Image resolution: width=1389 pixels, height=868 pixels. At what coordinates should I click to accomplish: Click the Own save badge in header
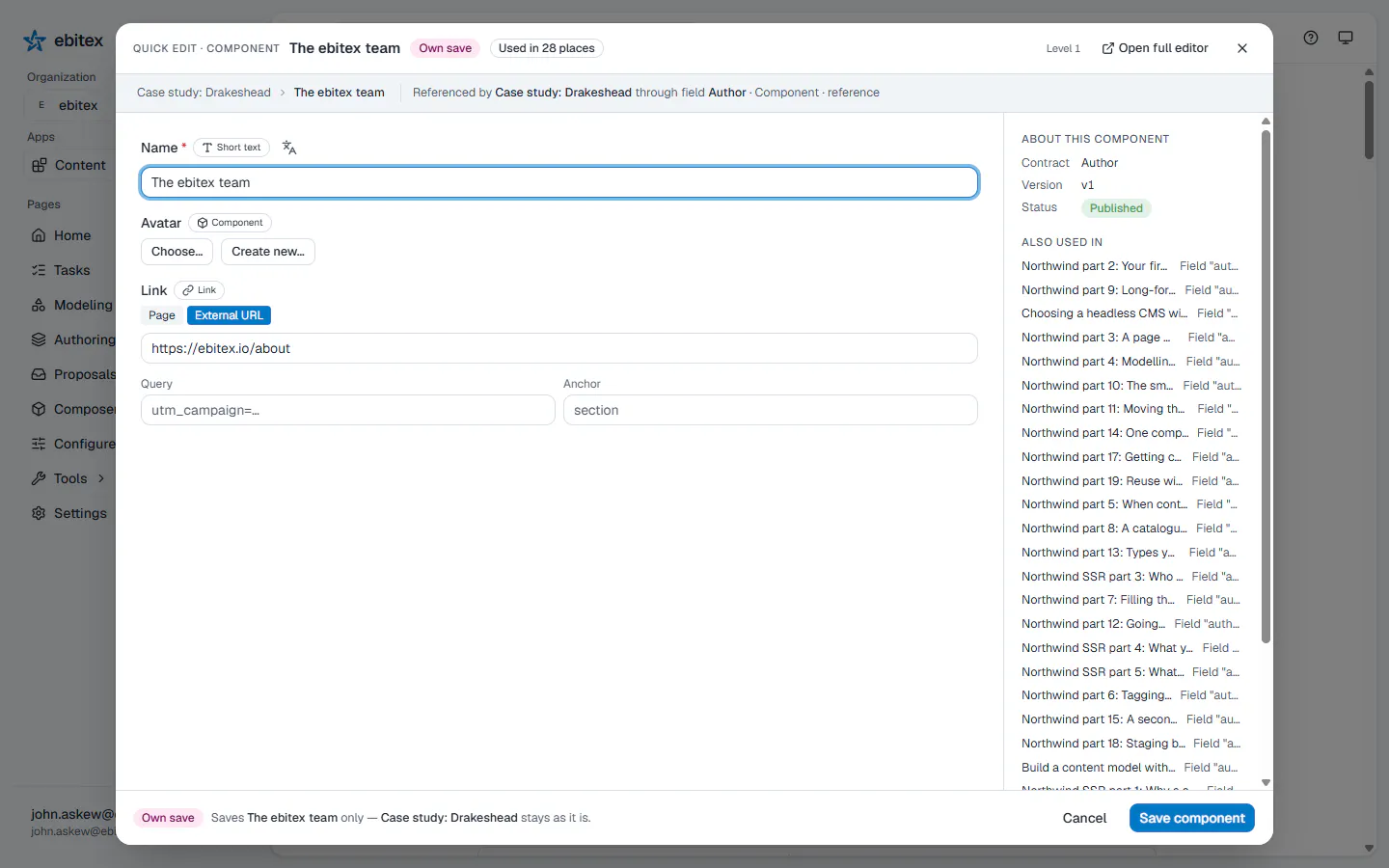point(446,48)
